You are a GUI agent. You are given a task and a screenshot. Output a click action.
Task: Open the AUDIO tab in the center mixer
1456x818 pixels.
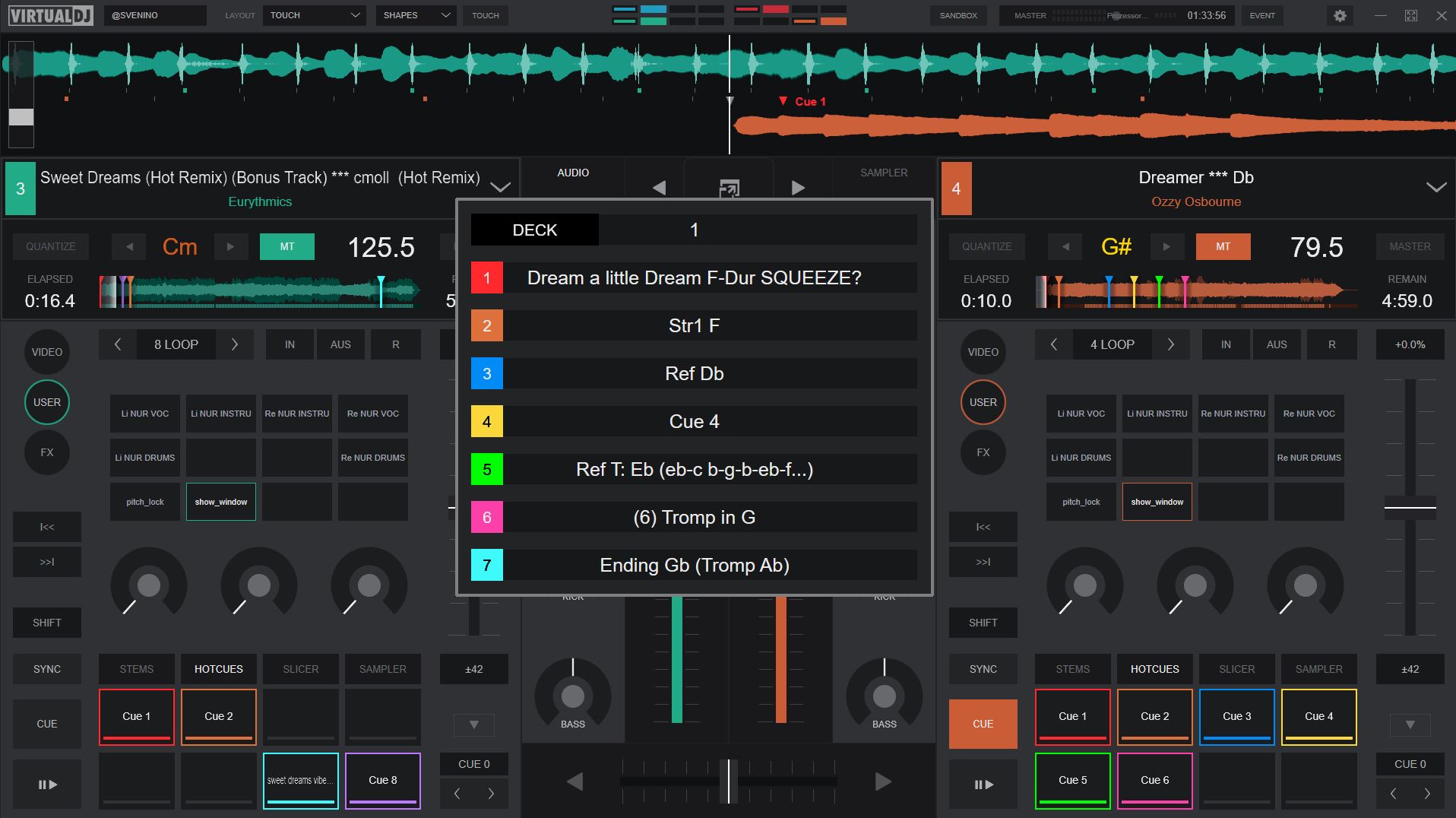tap(573, 173)
